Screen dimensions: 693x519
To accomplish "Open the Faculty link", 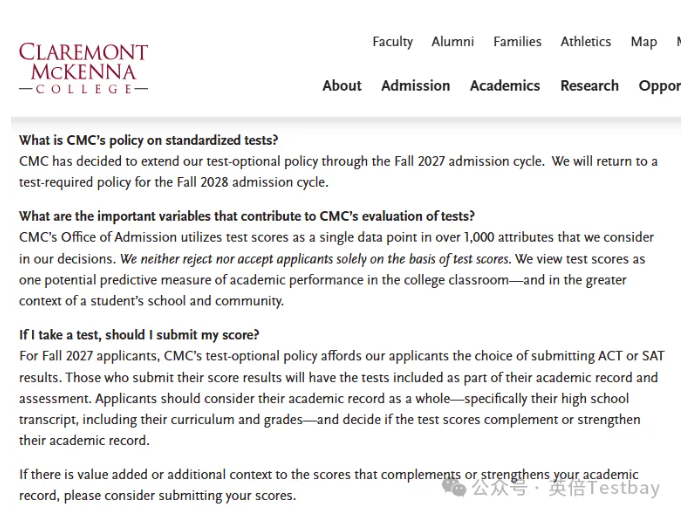I will 392,42.
